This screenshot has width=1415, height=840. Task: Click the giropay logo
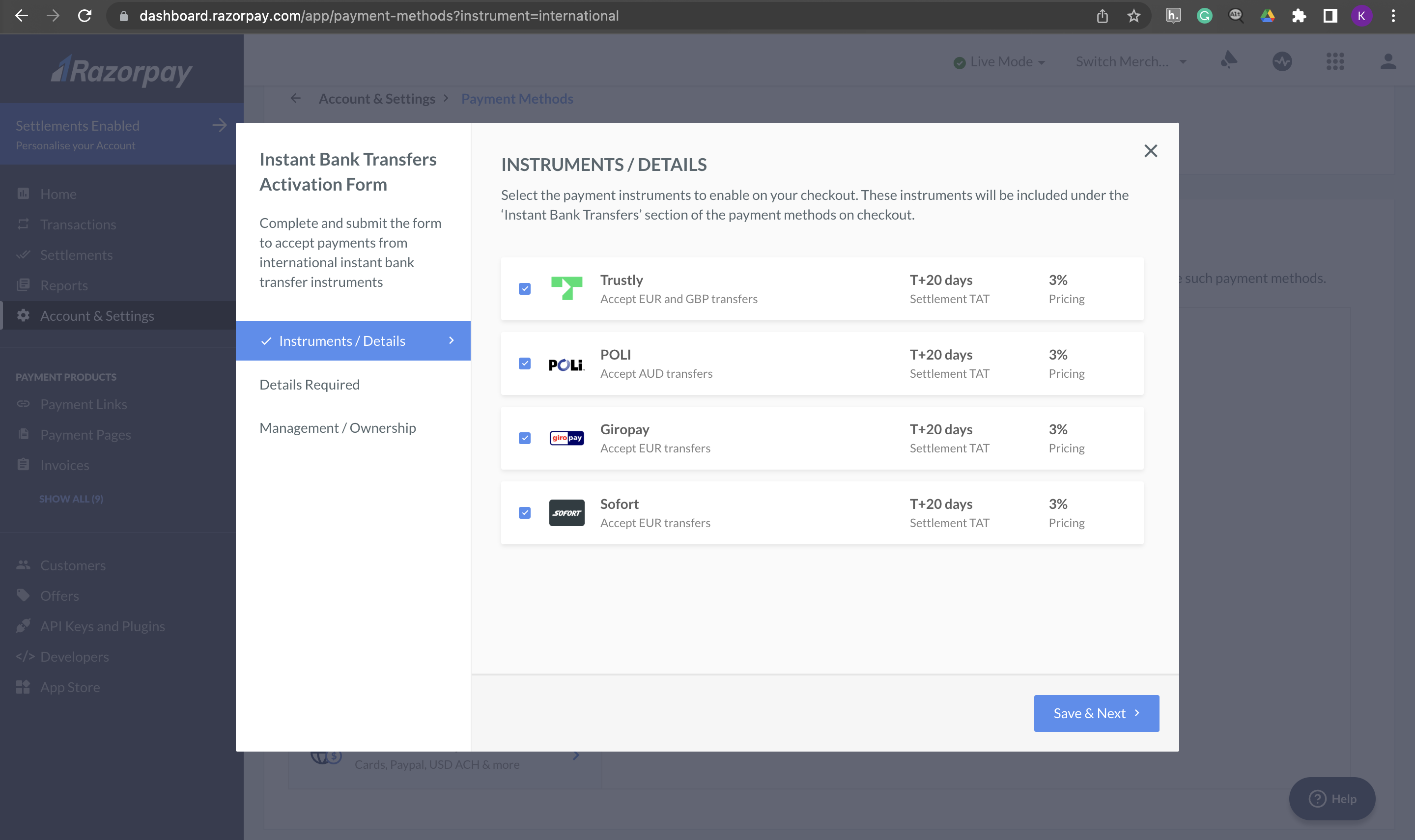[x=566, y=438]
